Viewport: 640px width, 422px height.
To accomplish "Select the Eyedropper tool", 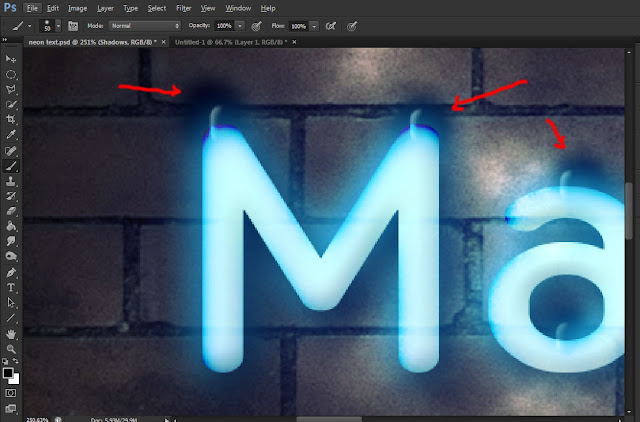I will (11, 135).
